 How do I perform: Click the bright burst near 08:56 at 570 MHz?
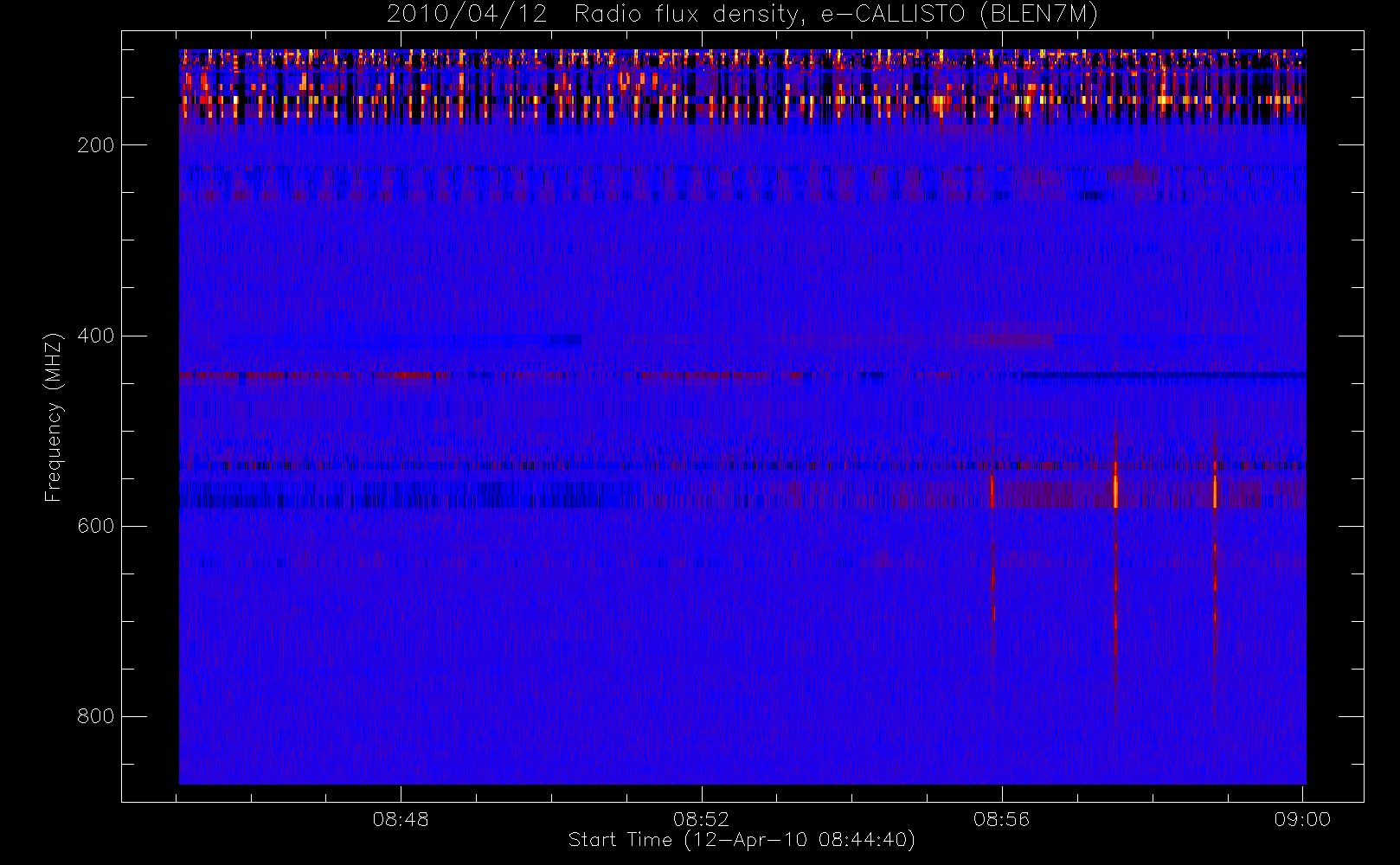point(992,492)
